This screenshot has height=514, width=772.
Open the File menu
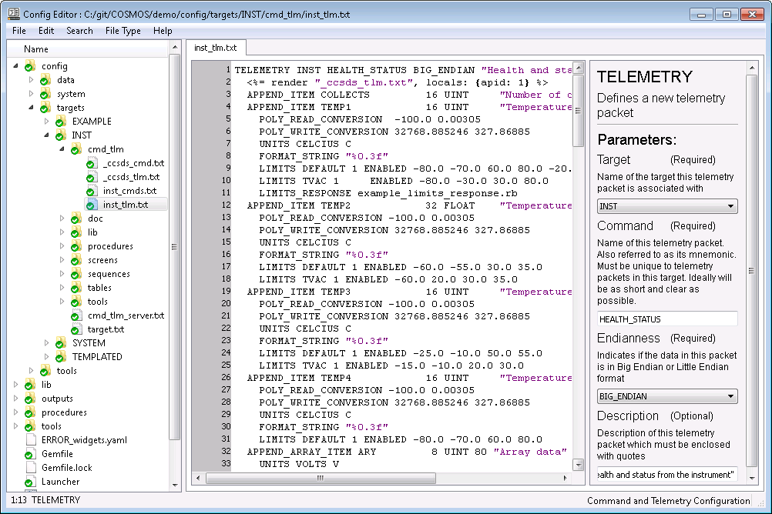[x=19, y=31]
